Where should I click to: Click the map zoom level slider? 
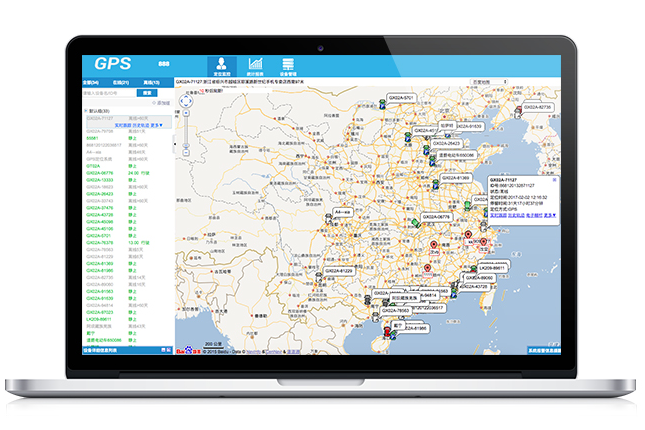tap(186, 132)
